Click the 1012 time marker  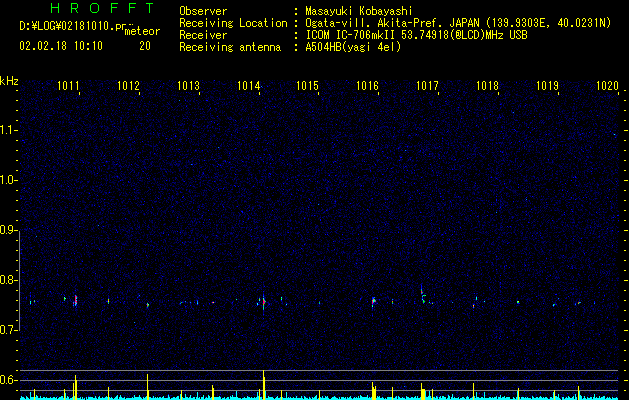(128, 85)
